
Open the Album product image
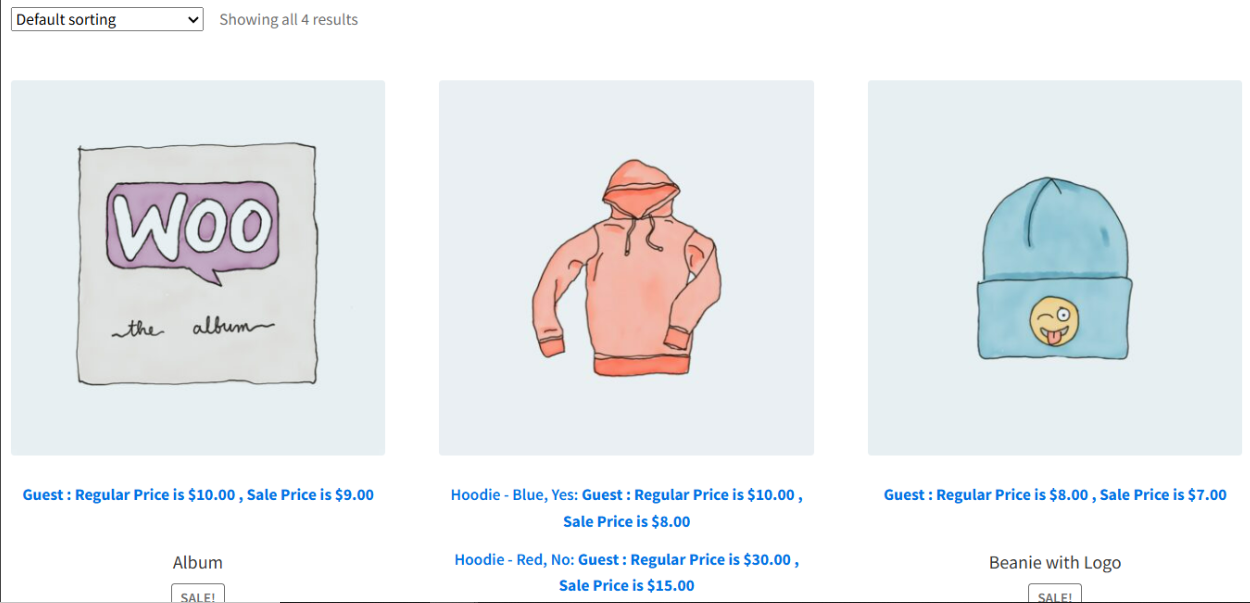pyautogui.click(x=198, y=268)
